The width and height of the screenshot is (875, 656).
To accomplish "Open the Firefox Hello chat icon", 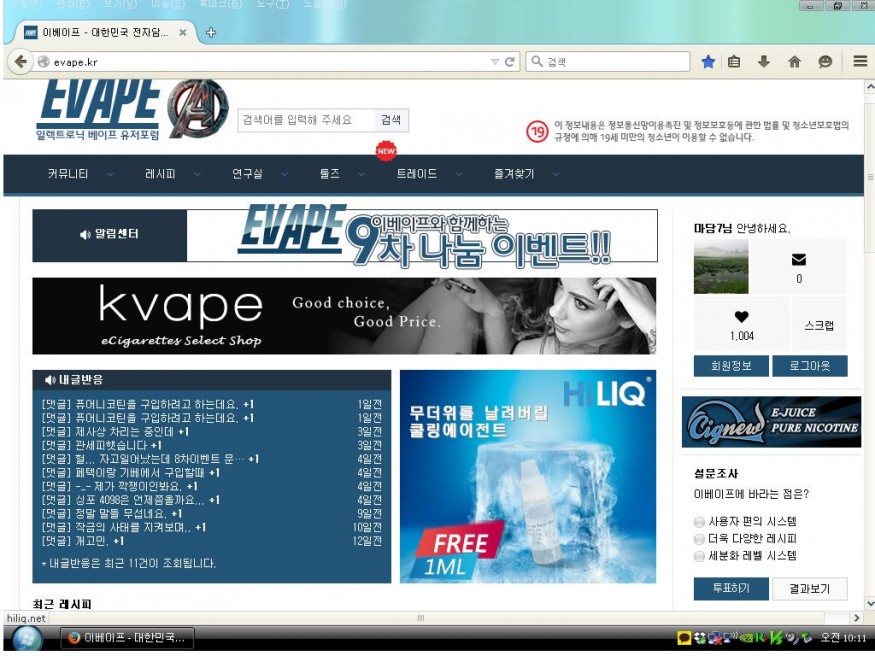I will (825, 61).
